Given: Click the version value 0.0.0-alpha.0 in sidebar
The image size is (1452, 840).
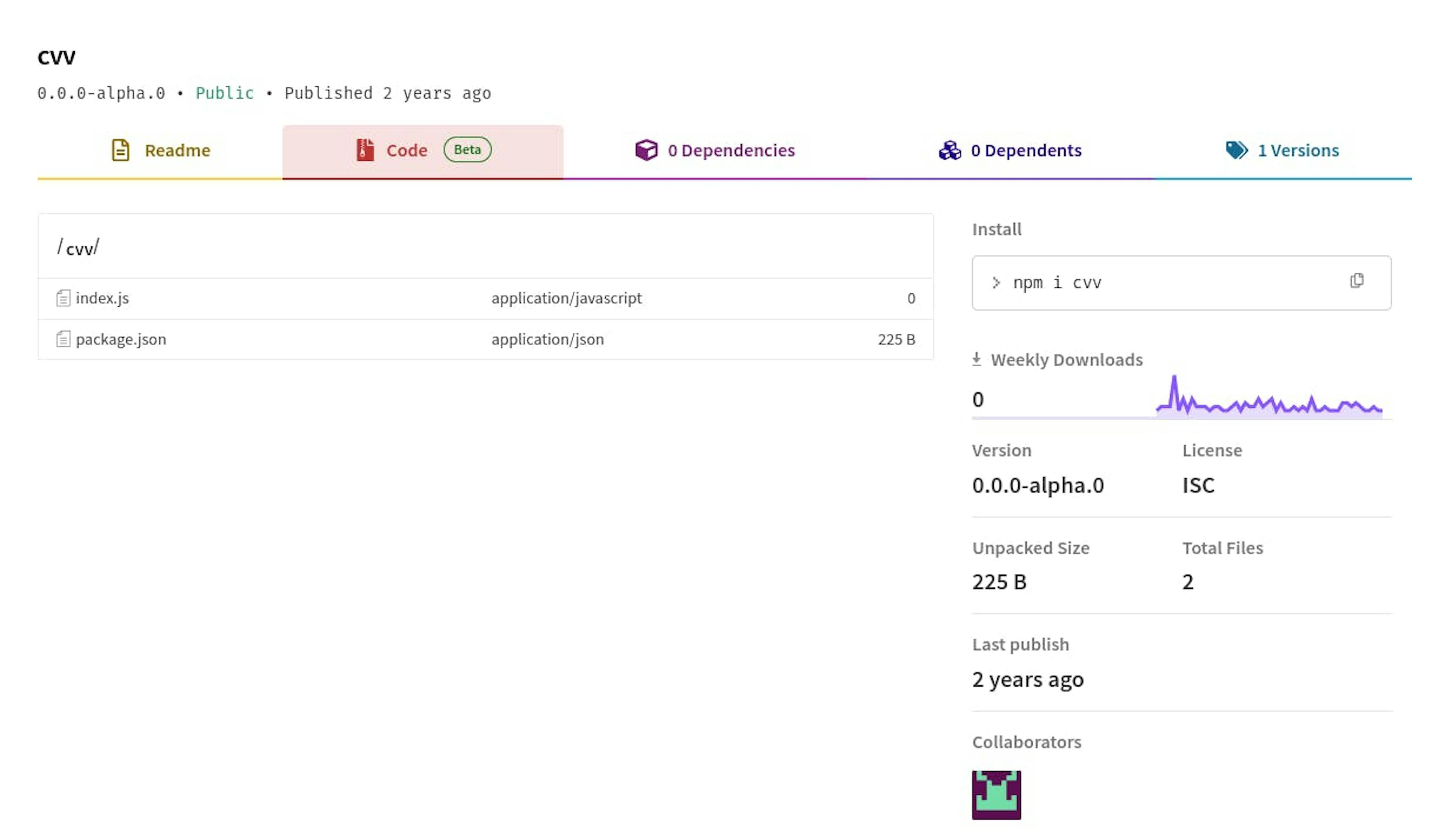Looking at the screenshot, I should coord(1038,486).
